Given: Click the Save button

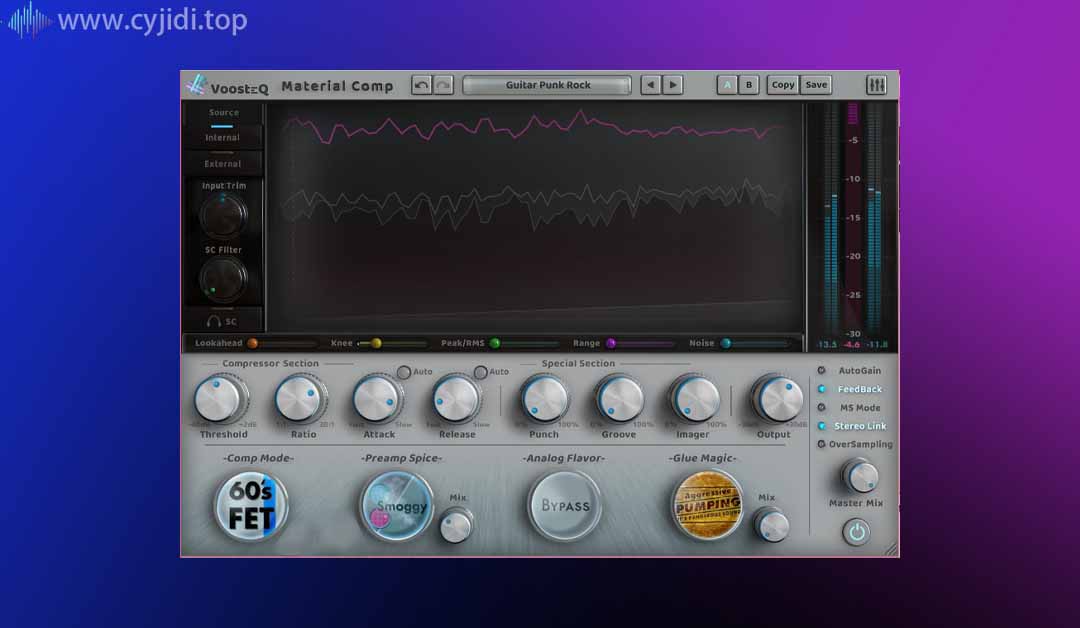Looking at the screenshot, I should (816, 85).
